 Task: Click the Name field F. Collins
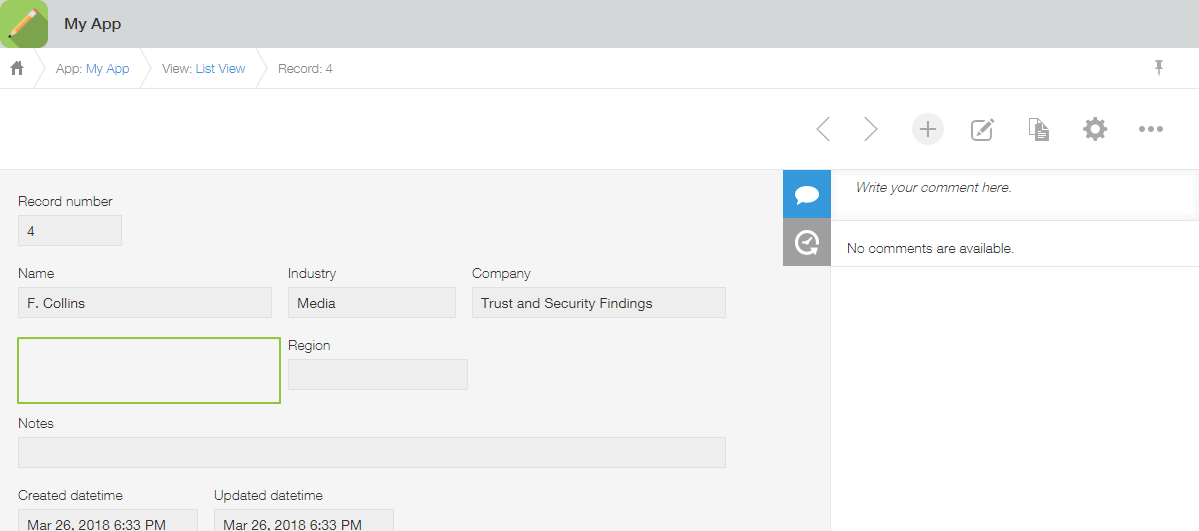[145, 303]
